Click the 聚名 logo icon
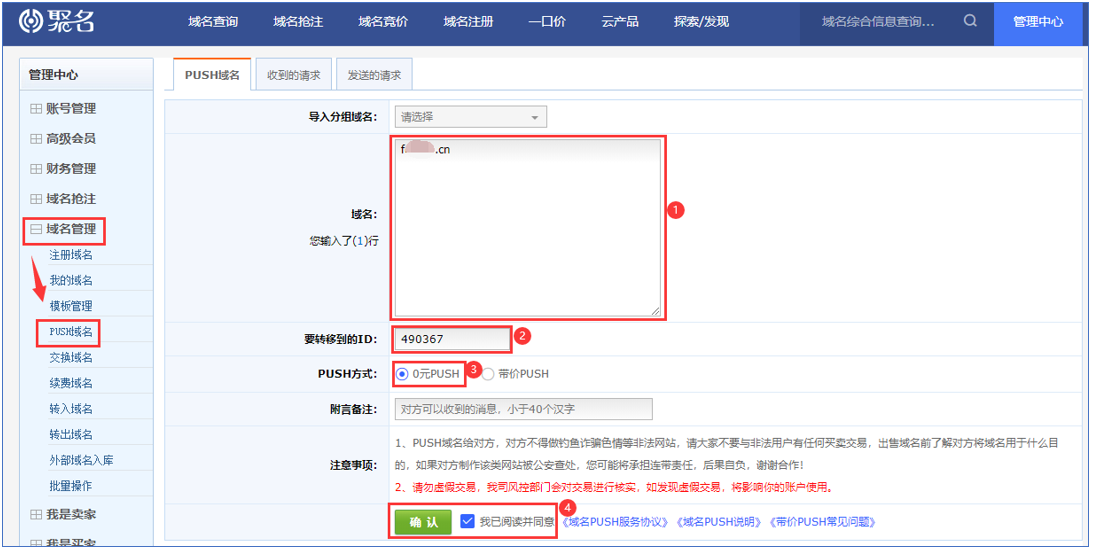Viewport: 1093px width, 549px height. 32,22
